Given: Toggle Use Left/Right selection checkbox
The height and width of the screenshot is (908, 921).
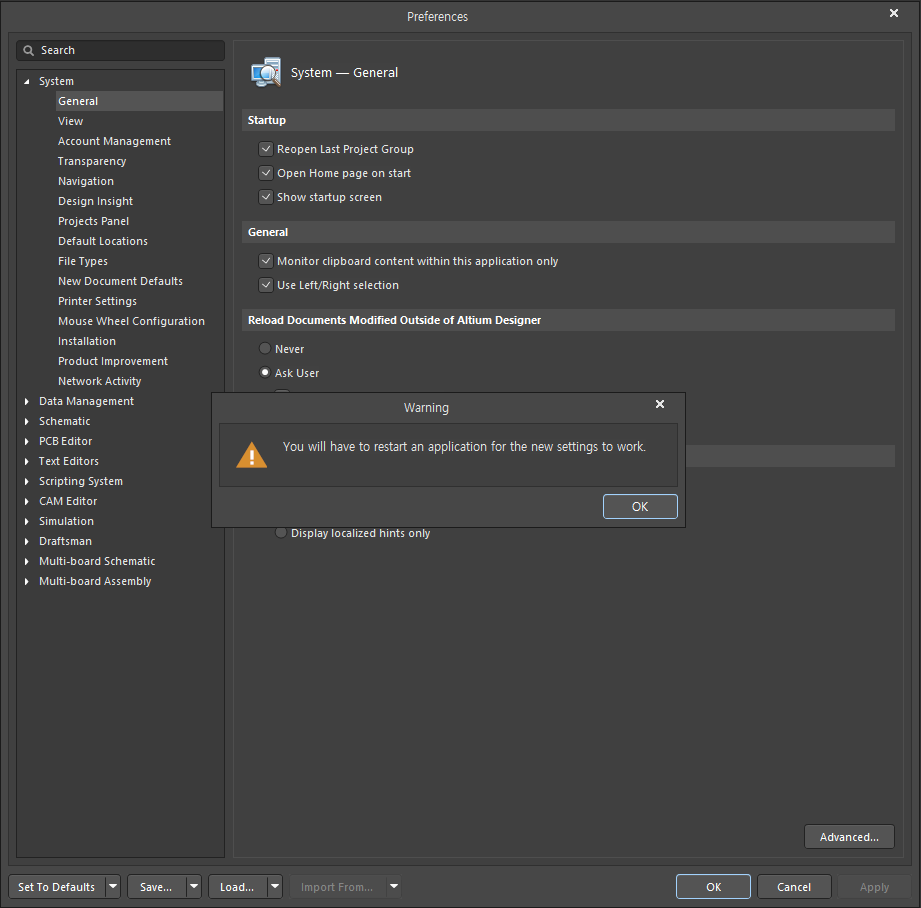Looking at the screenshot, I should pos(266,285).
